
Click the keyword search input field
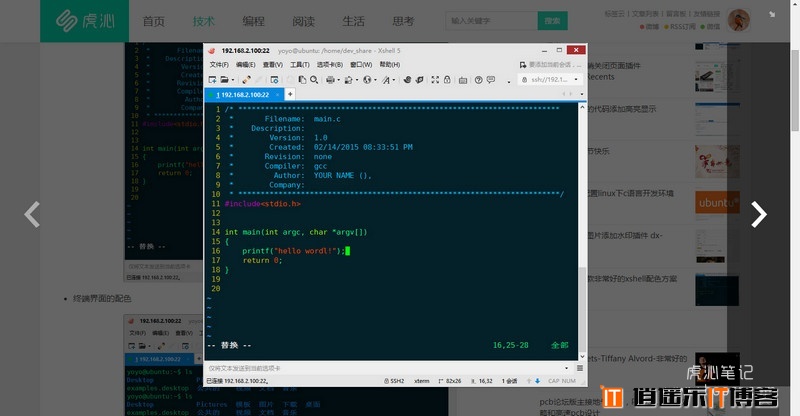tap(491, 21)
